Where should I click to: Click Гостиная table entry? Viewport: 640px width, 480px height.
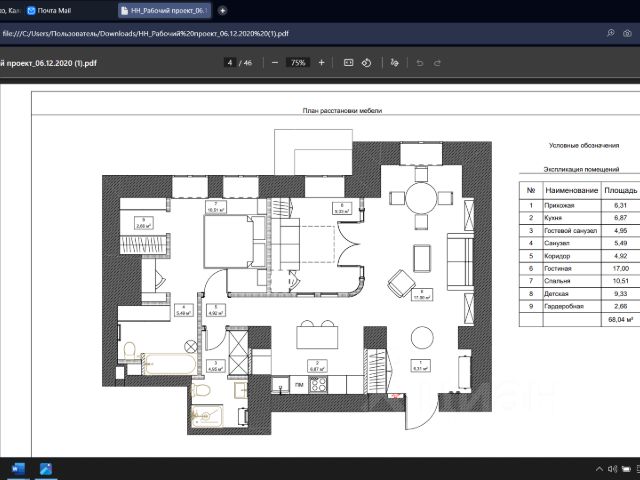[x=558, y=268]
